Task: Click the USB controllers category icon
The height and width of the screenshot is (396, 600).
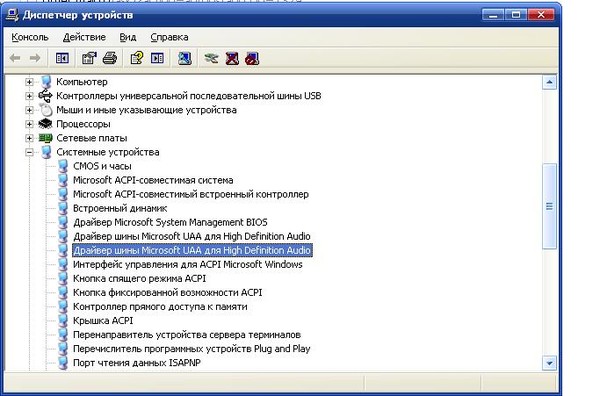Action: tap(46, 96)
